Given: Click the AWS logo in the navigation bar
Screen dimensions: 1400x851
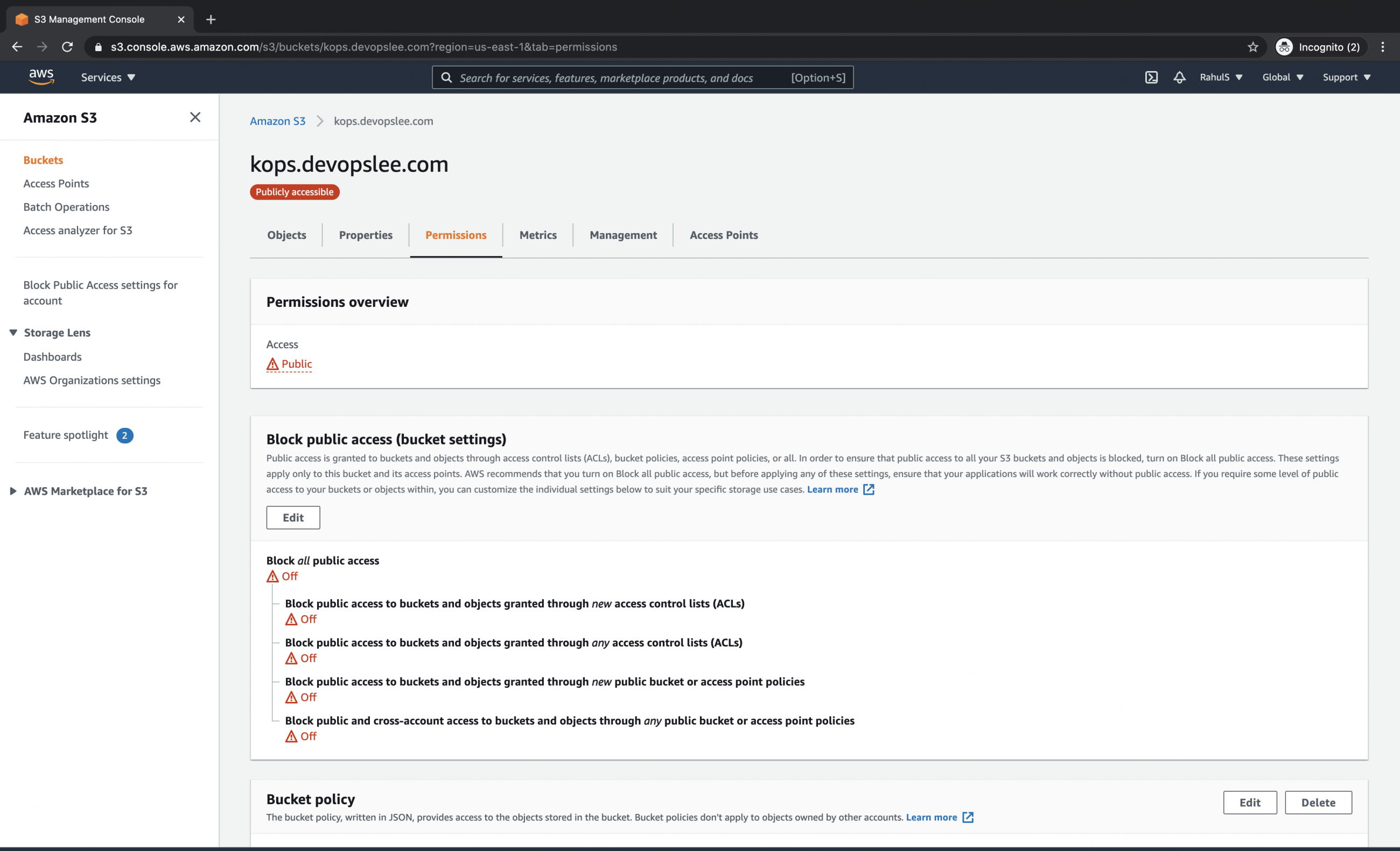Looking at the screenshot, I should click(x=40, y=76).
